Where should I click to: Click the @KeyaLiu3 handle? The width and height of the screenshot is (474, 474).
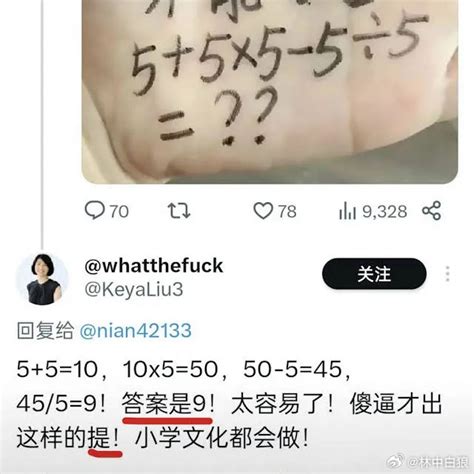click(134, 289)
